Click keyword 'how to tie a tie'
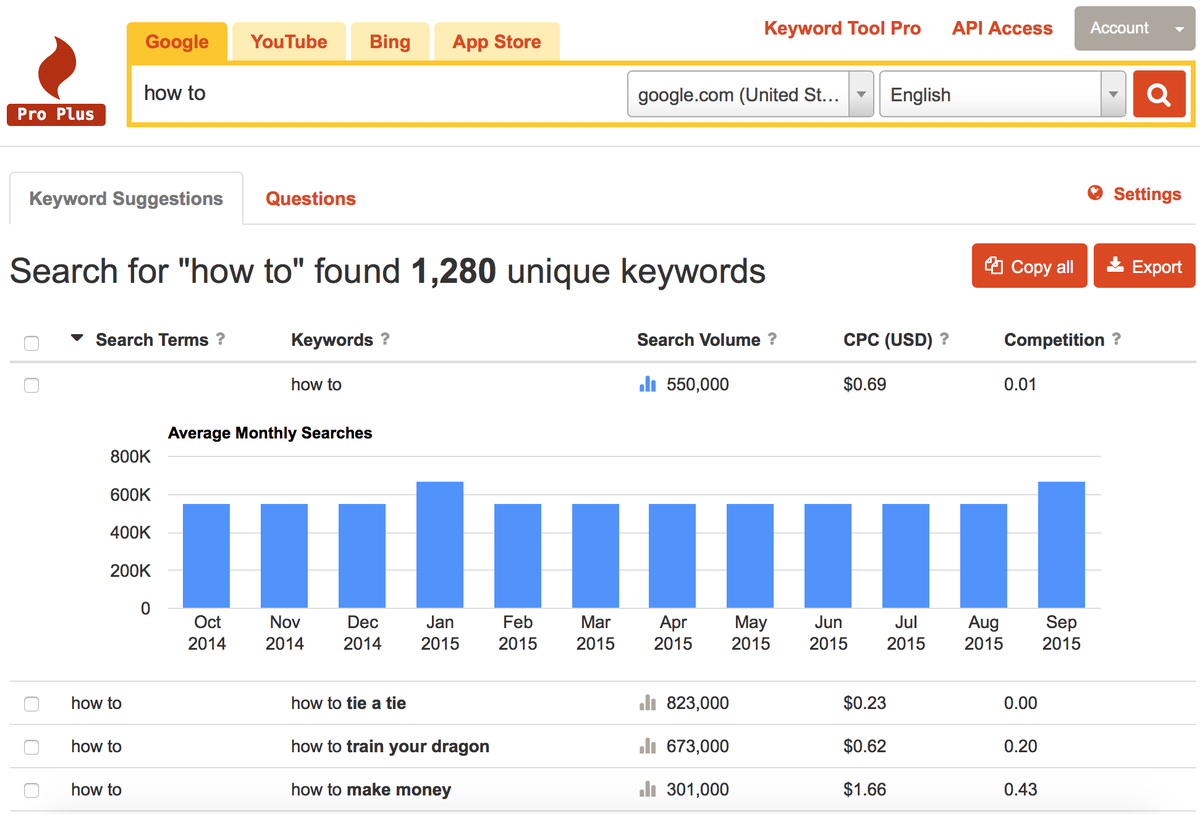Viewport: 1200px width, 814px height. point(349,703)
